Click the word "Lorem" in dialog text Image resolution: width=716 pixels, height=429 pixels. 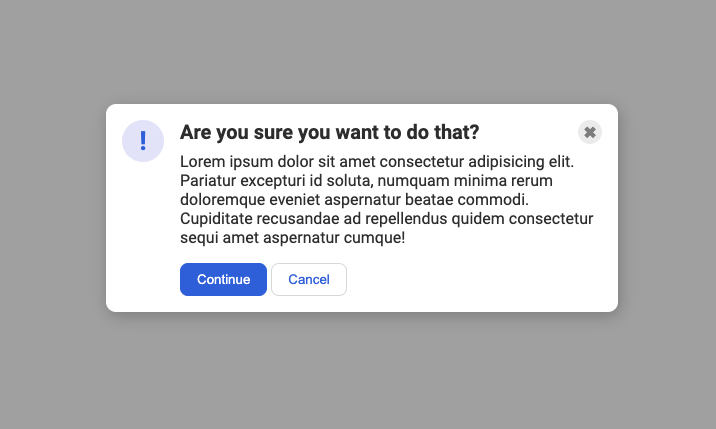click(202, 161)
